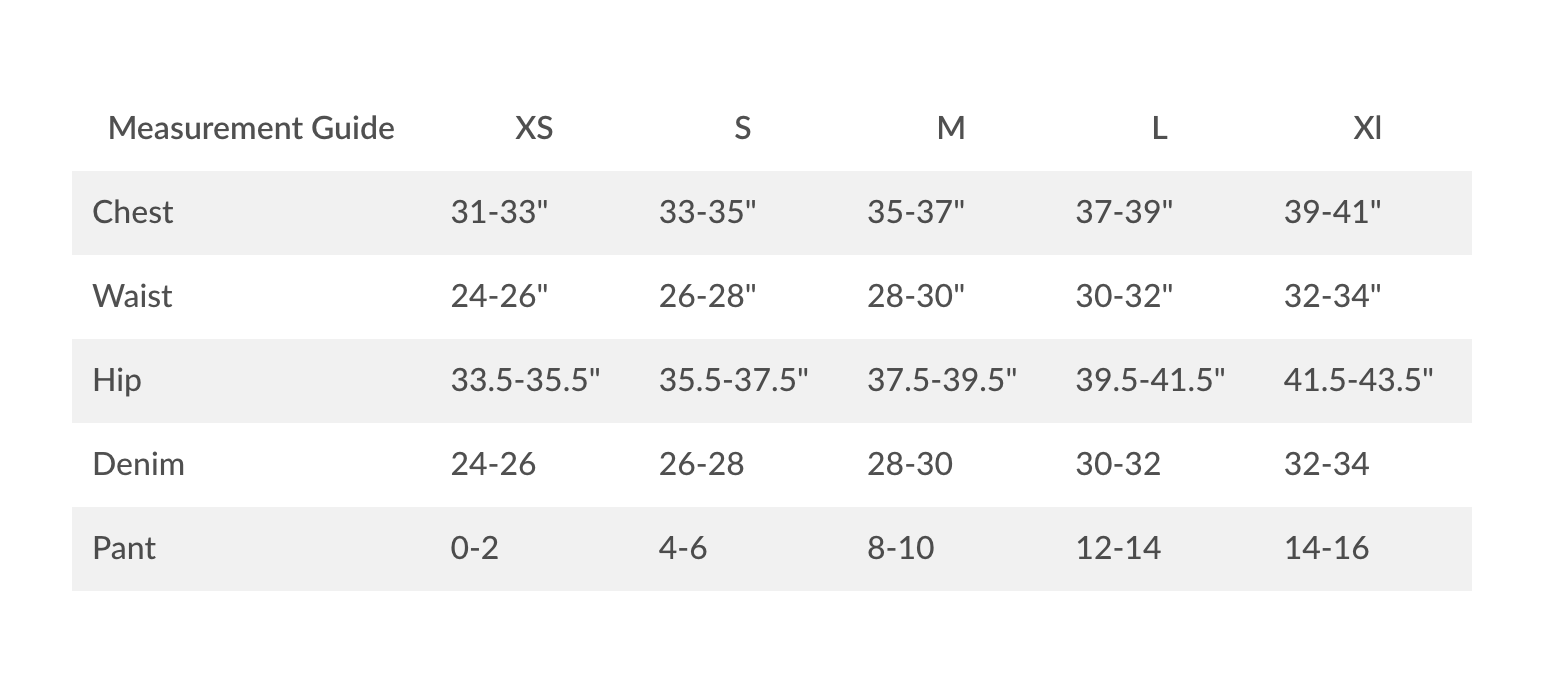Image resolution: width=1542 pixels, height=680 pixels.
Task: Select the Hip row label
Action: click(117, 380)
